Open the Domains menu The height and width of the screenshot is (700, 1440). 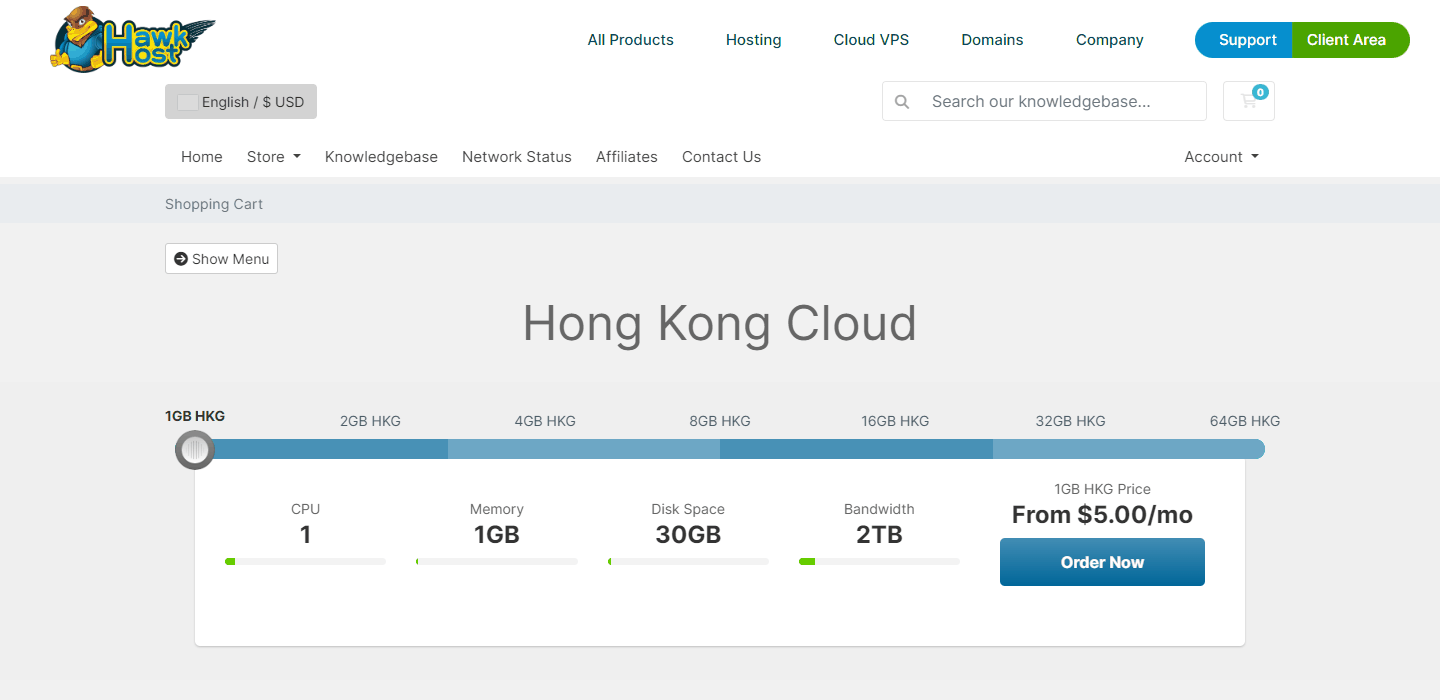[992, 40]
